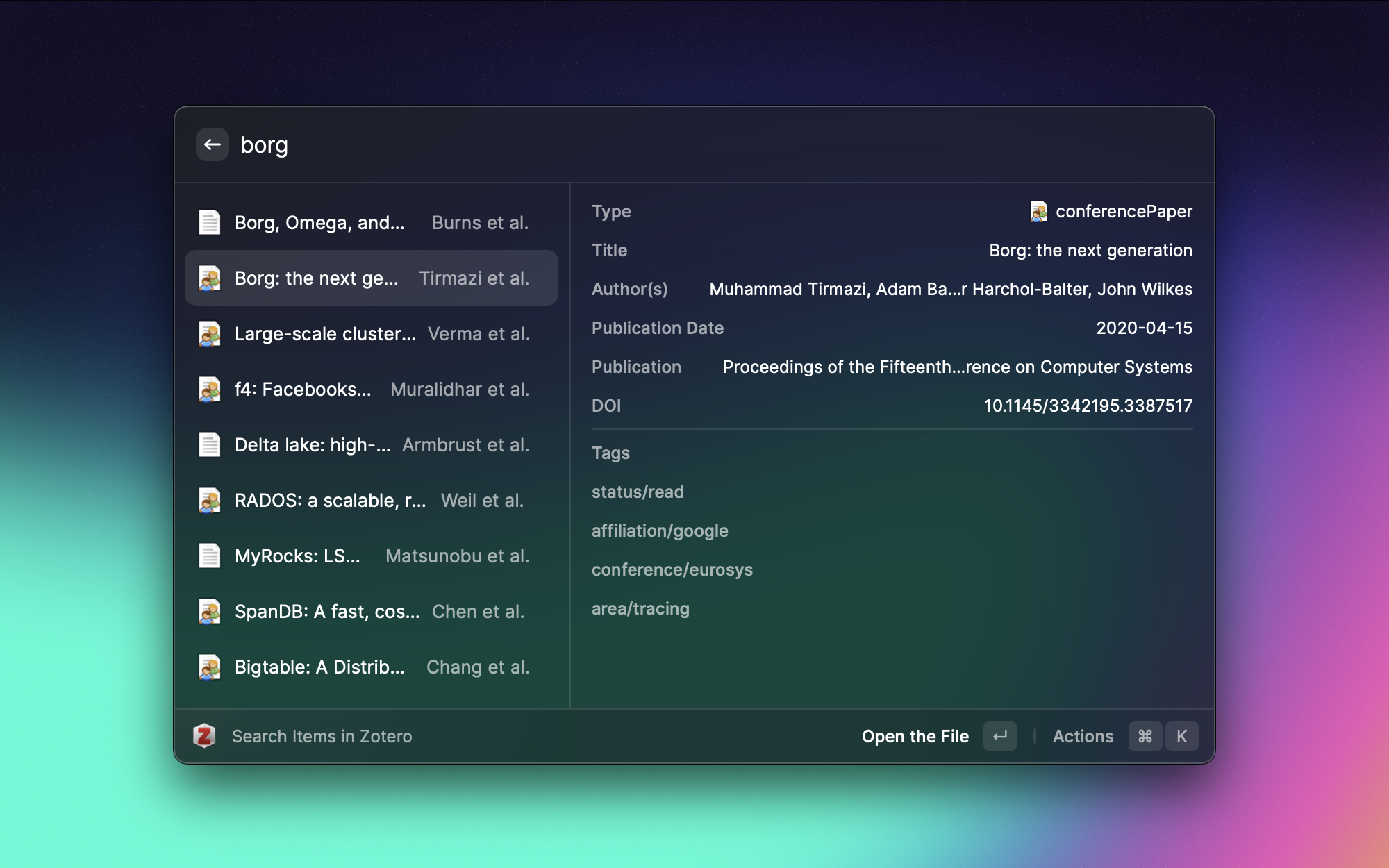Click conference paper icon next to Large-scale cluster
Screen dimensions: 1389x868
(x=209, y=334)
